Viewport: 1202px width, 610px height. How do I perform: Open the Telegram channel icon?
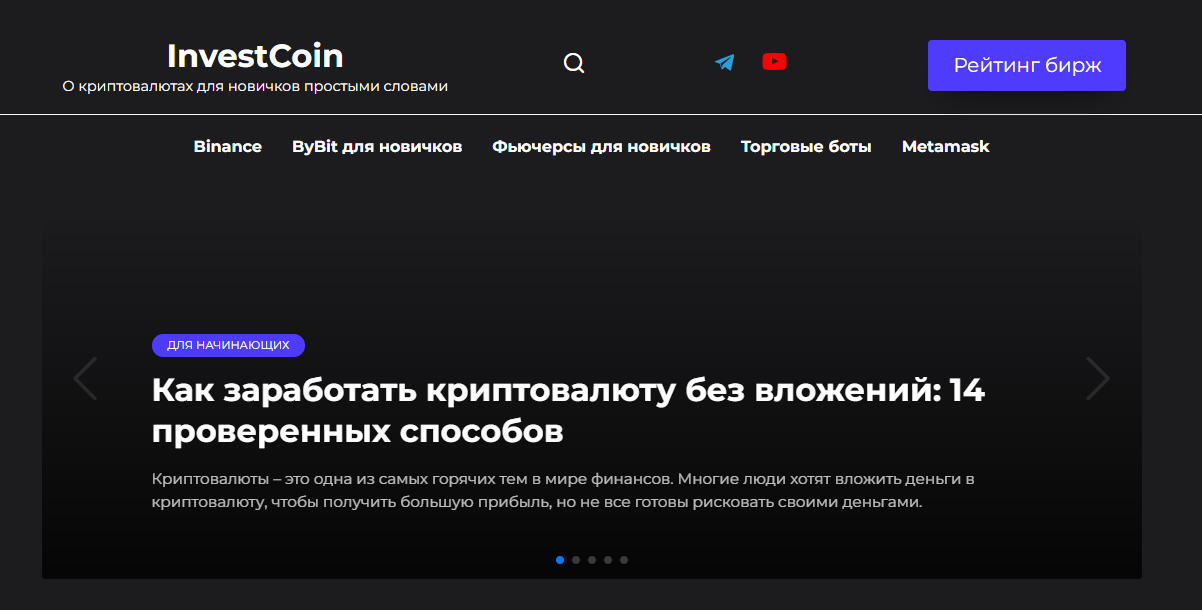coord(725,62)
